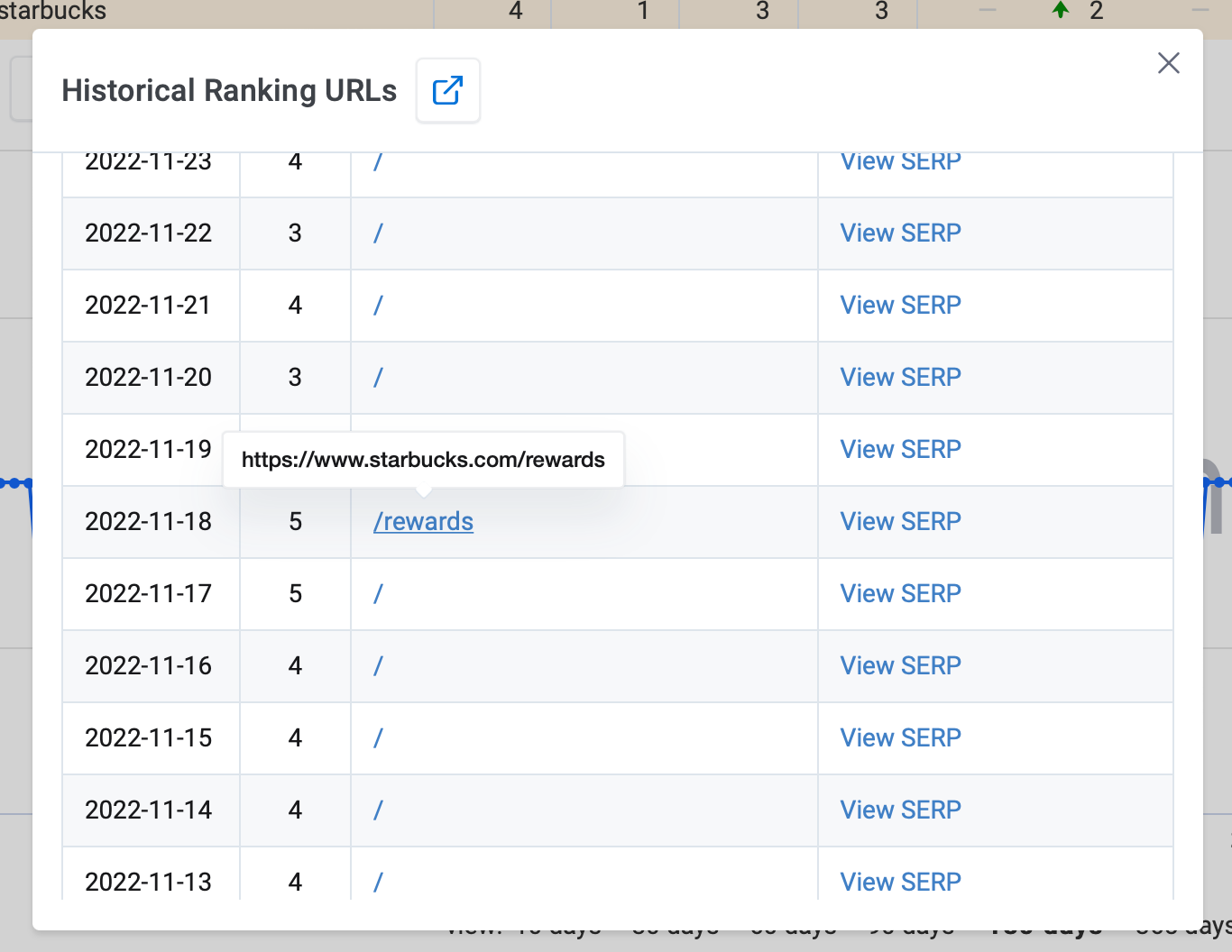View SERP for 2022-11-17
Viewport: 1232px width, 952px height.
point(900,593)
